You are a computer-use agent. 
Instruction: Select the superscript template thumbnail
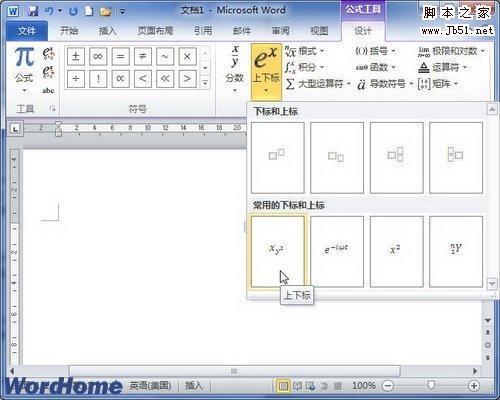pos(277,158)
